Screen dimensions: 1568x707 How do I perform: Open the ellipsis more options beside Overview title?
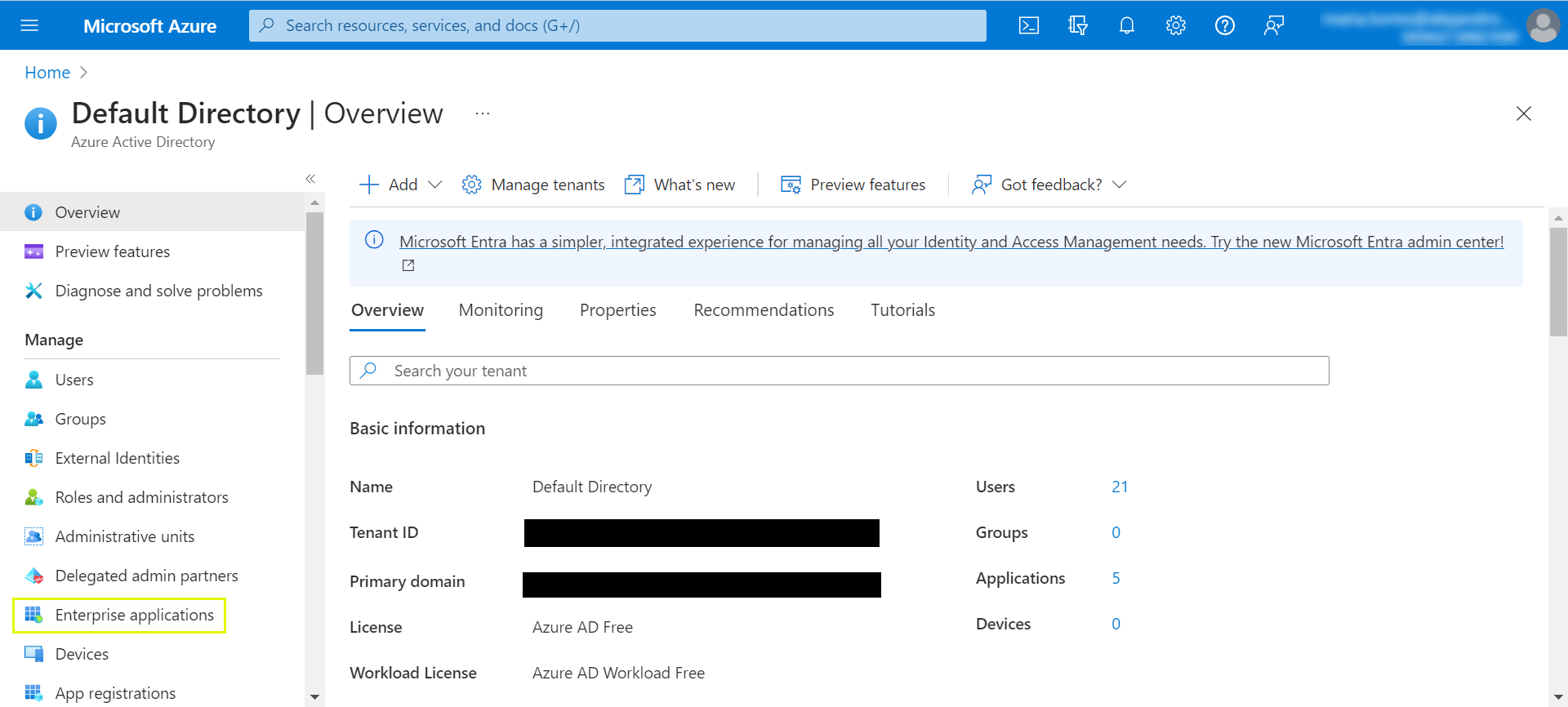[x=483, y=113]
